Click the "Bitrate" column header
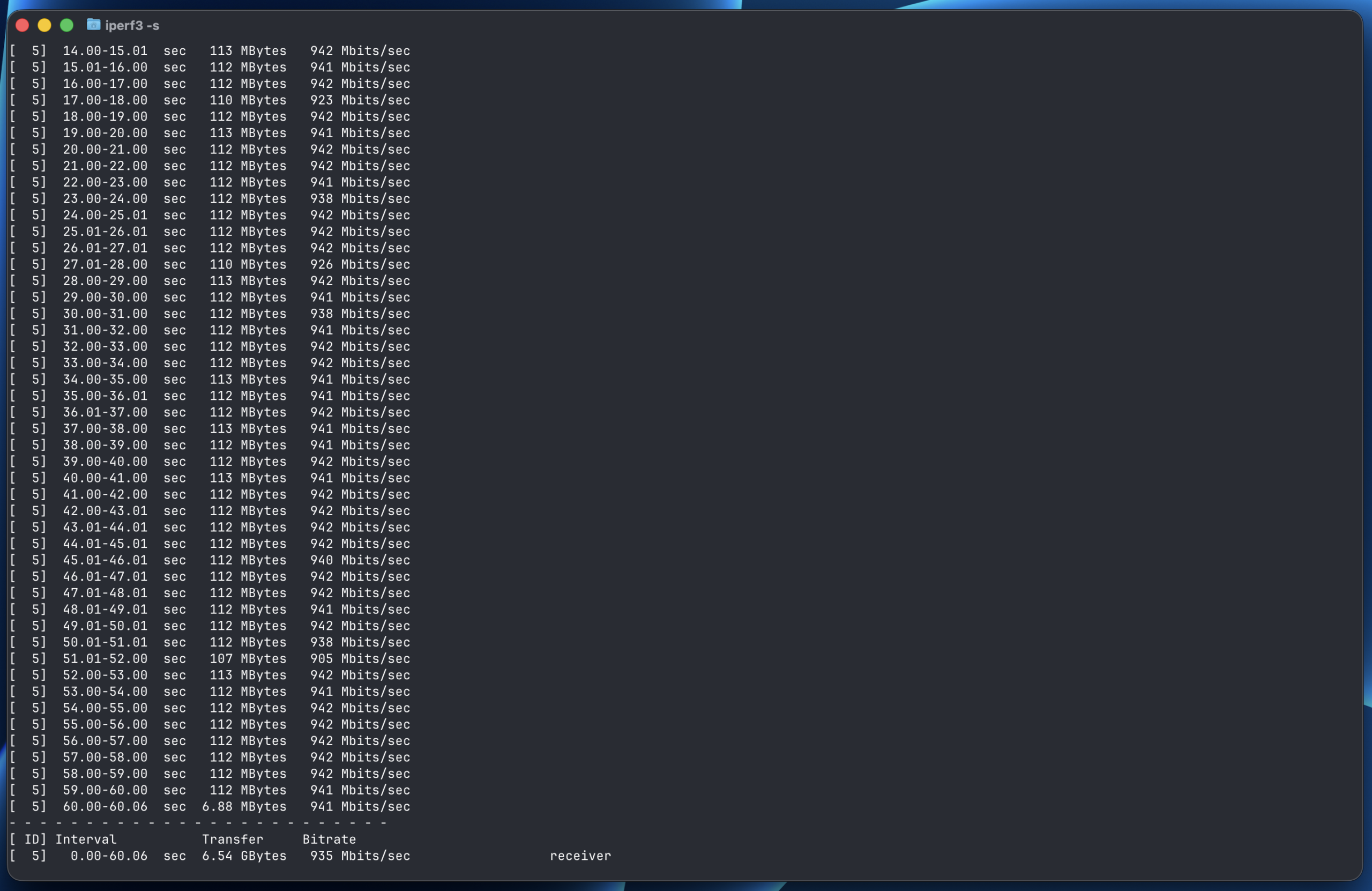Screen dimensions: 1372x891 point(329,840)
